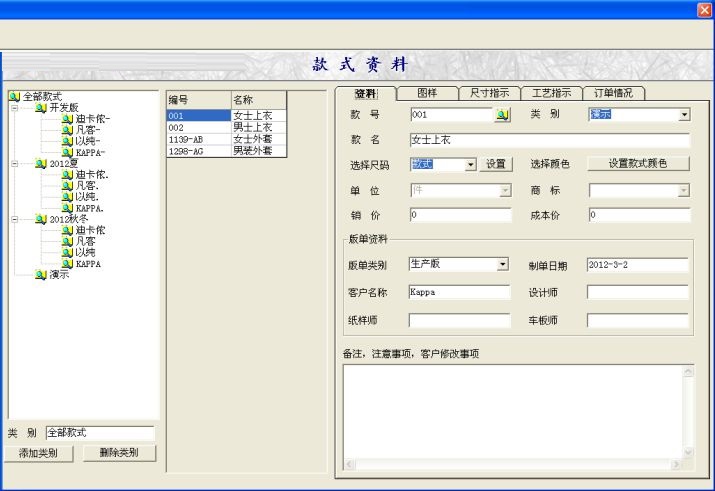Click the empty 车板师 input field

coord(637,320)
